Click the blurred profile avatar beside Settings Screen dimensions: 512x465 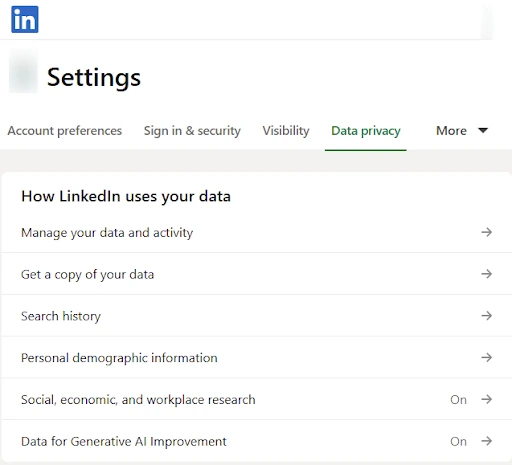point(23,71)
